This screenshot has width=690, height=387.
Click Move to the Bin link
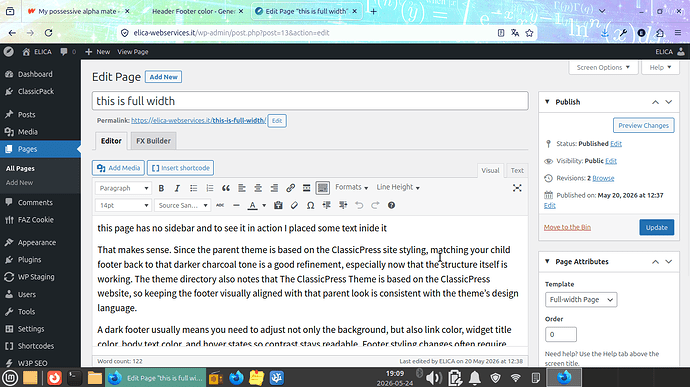point(567,227)
